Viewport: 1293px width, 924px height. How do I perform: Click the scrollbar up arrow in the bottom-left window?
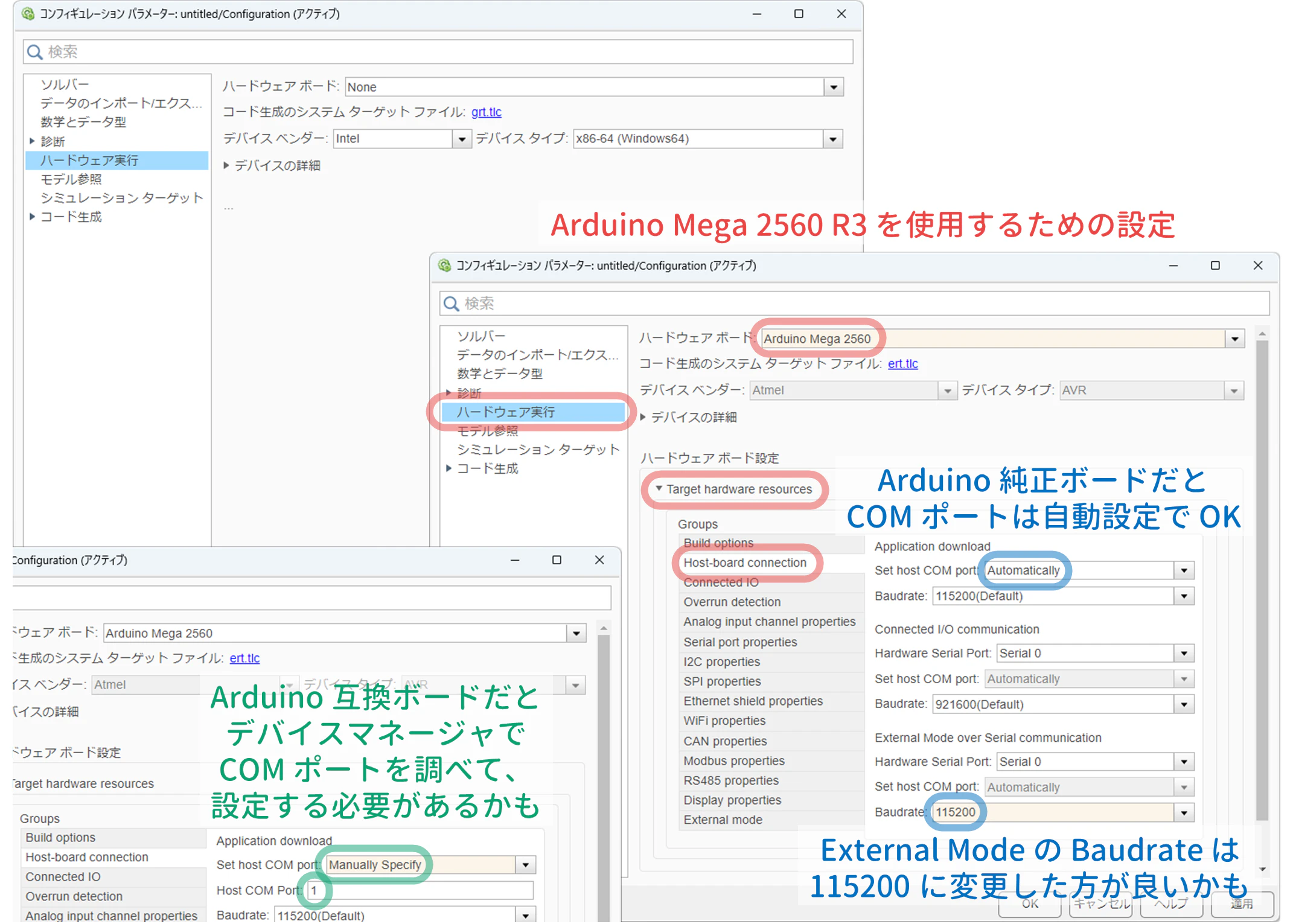(x=603, y=628)
